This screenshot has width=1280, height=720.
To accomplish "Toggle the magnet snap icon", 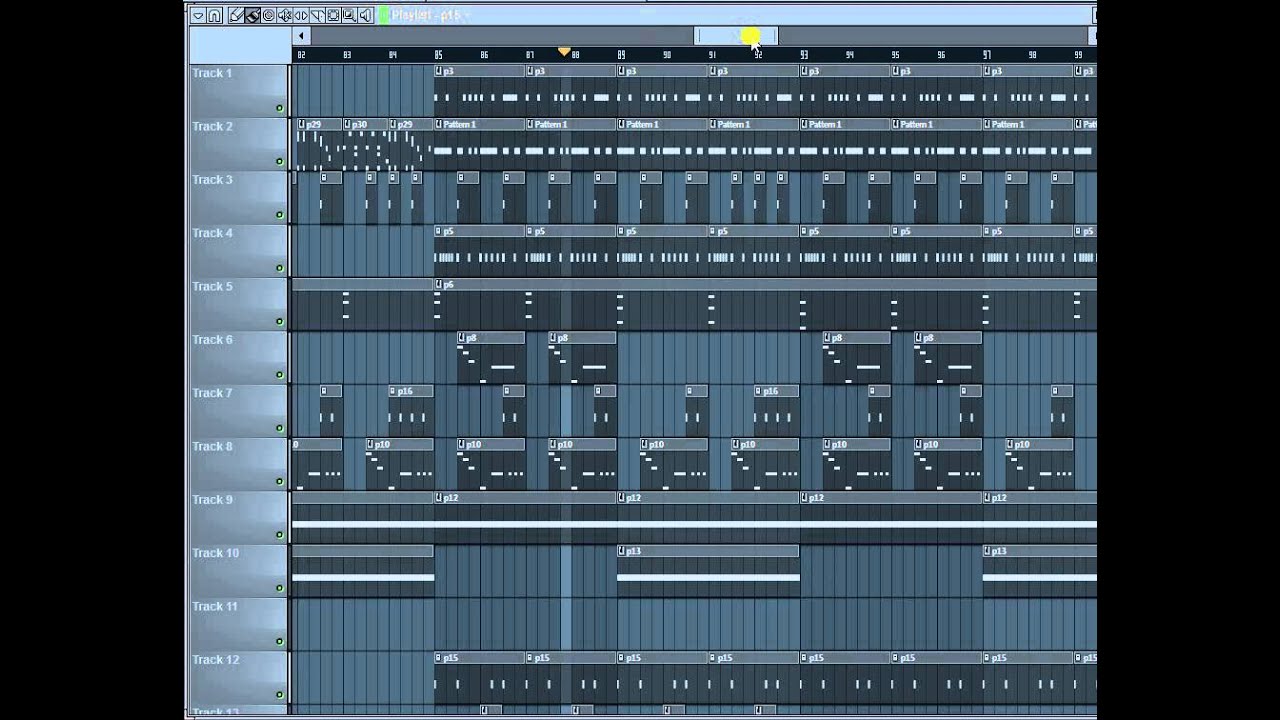I will coord(214,15).
